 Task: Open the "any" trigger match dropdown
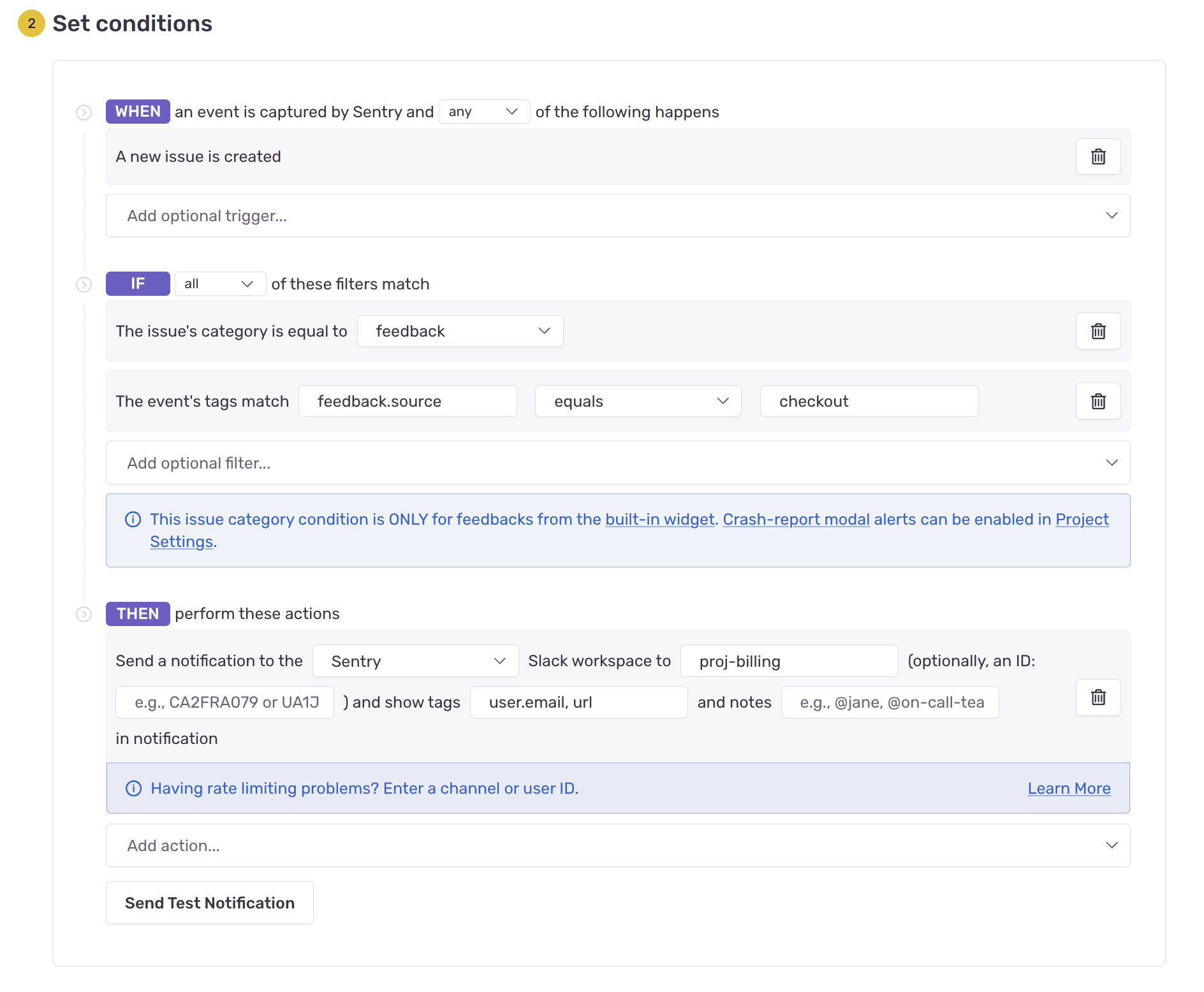click(484, 112)
